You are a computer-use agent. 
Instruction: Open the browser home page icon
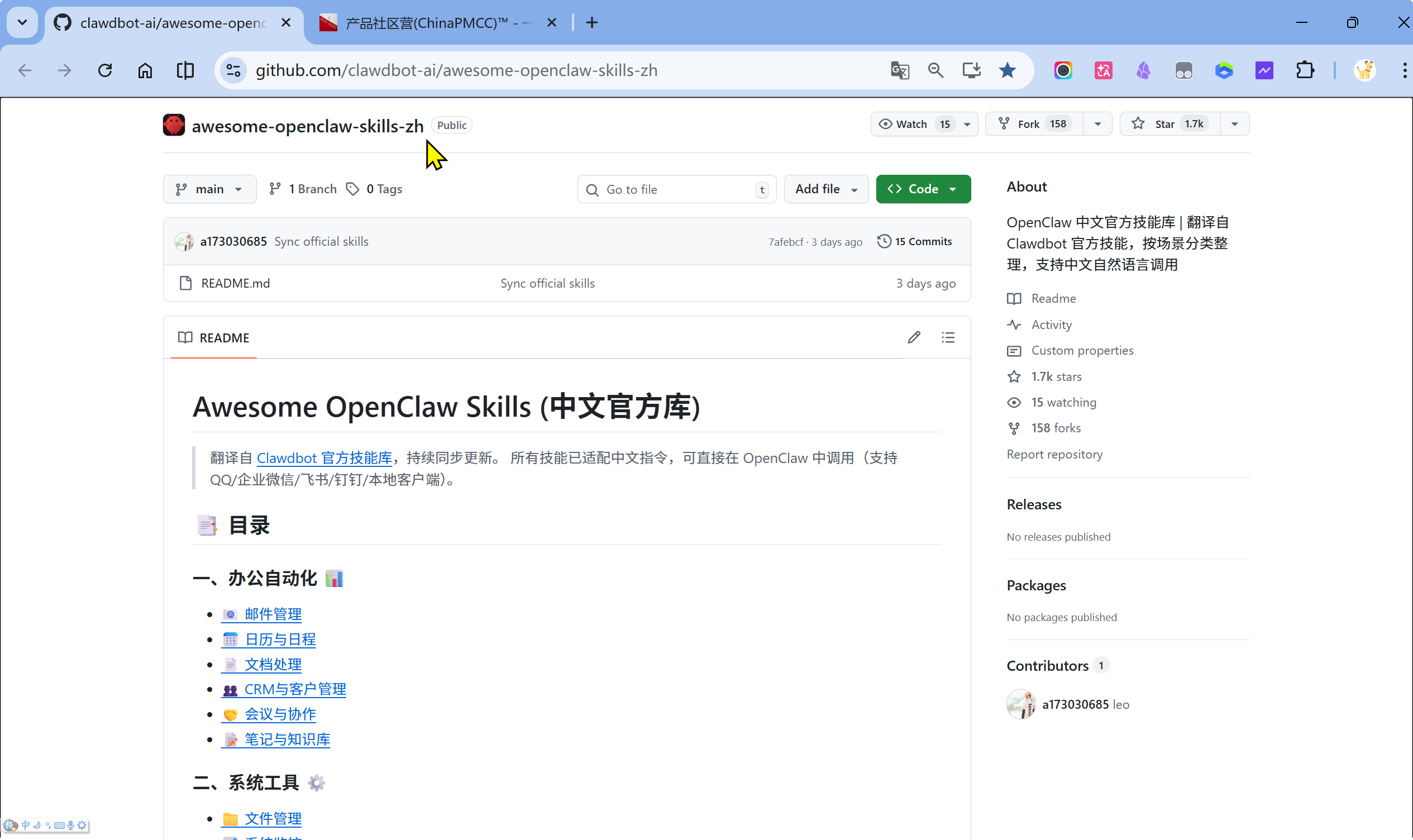(x=145, y=70)
